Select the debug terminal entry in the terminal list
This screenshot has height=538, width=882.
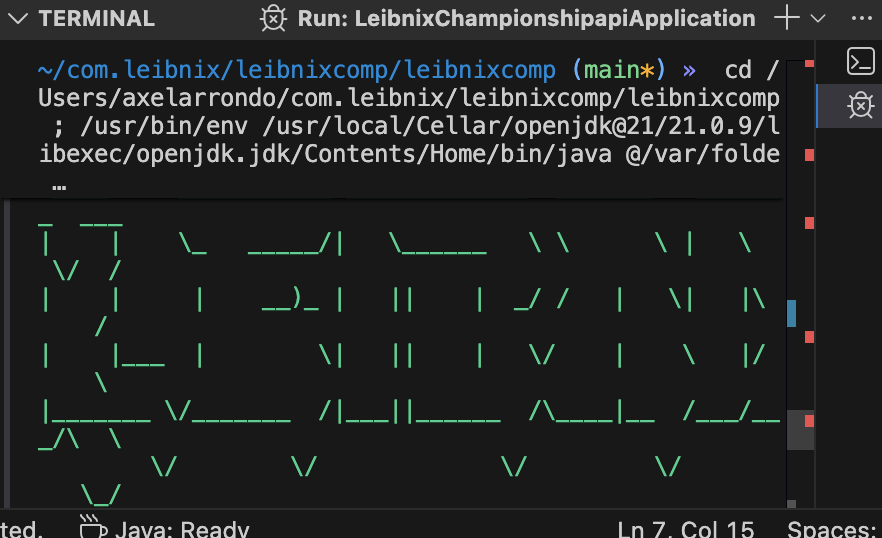coord(860,105)
